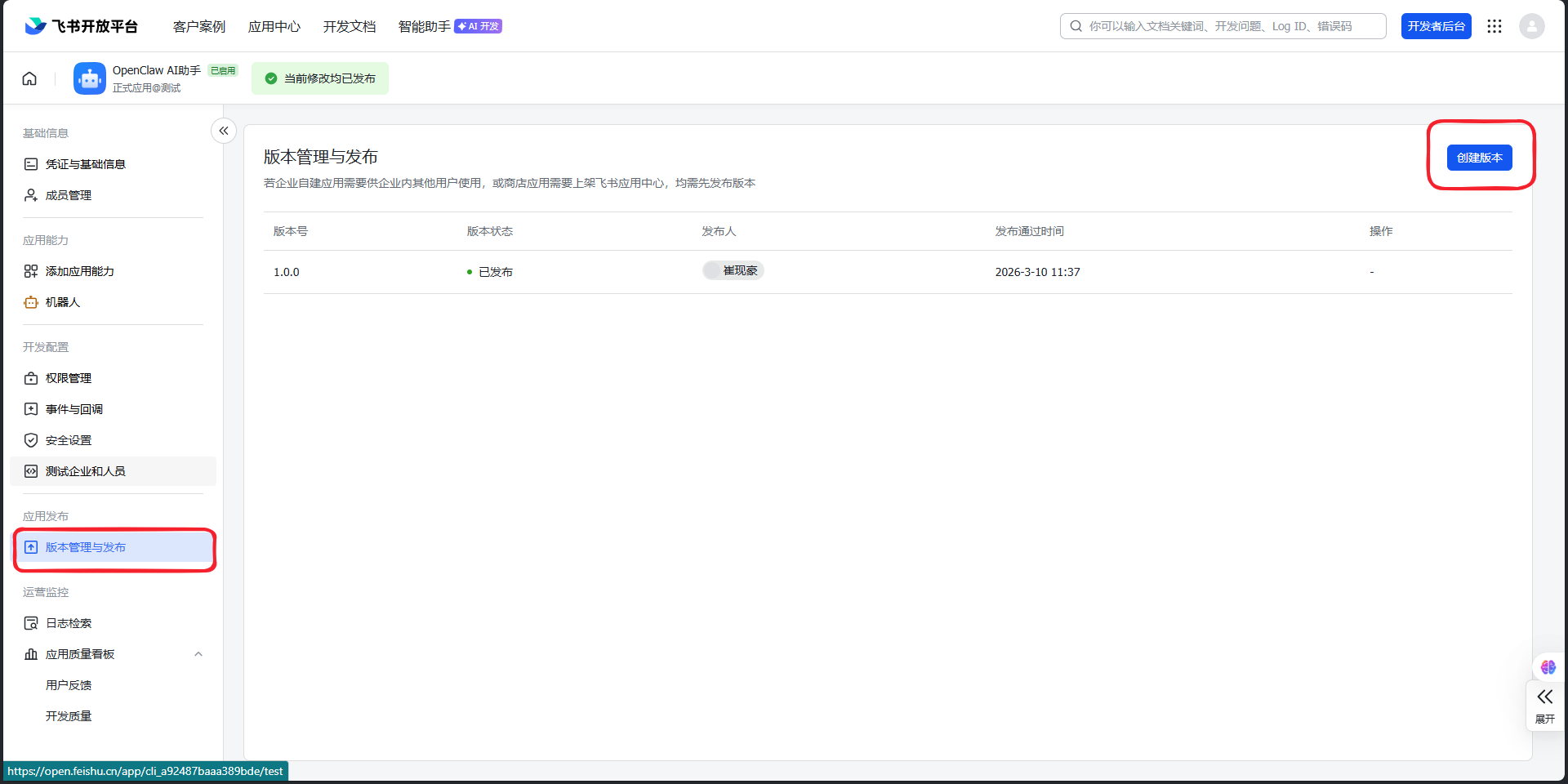Click the OpenClaw AI助手 robot app icon

pyautogui.click(x=90, y=78)
